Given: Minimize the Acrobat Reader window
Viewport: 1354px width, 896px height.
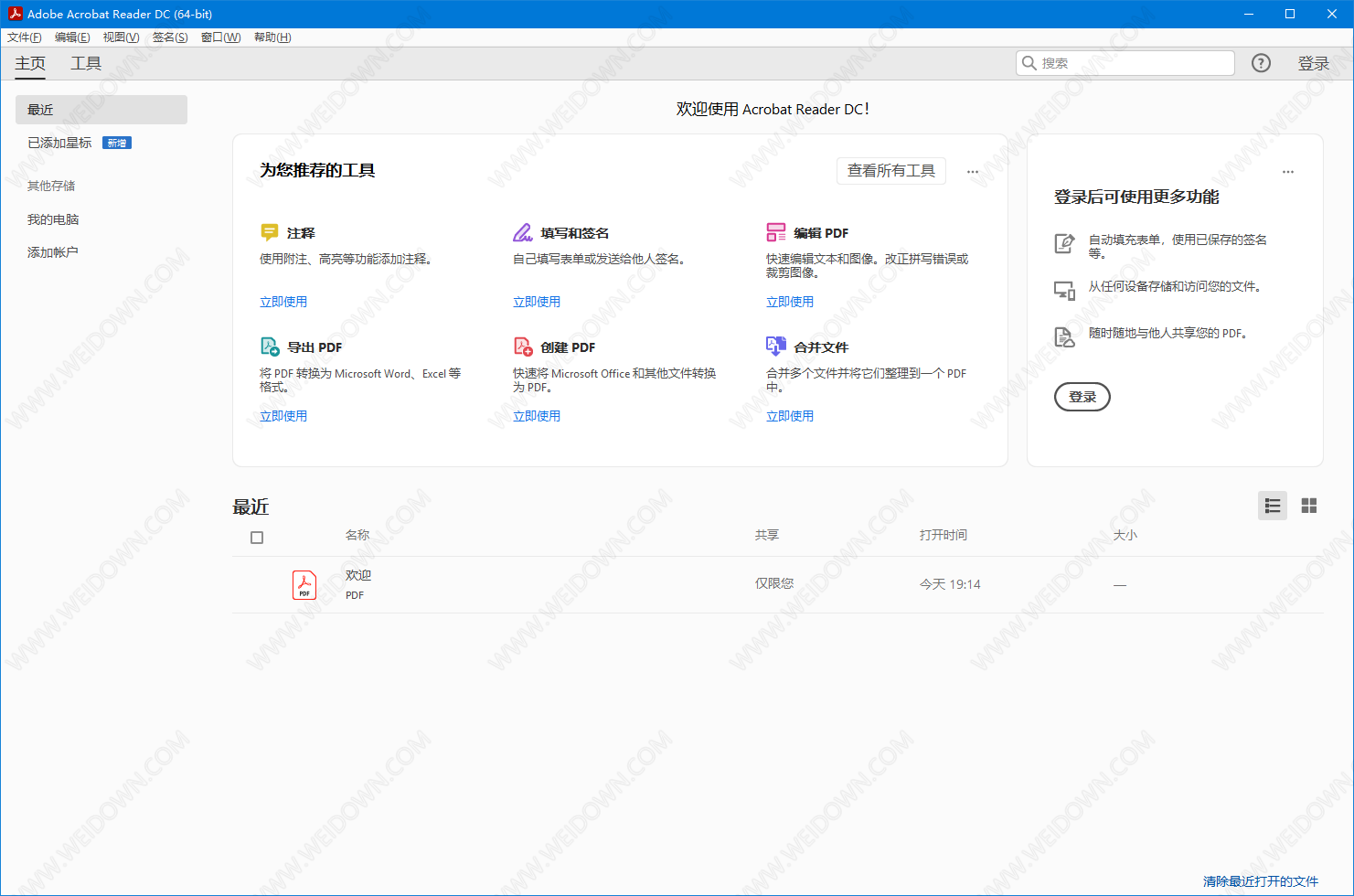Looking at the screenshot, I should (x=1249, y=14).
